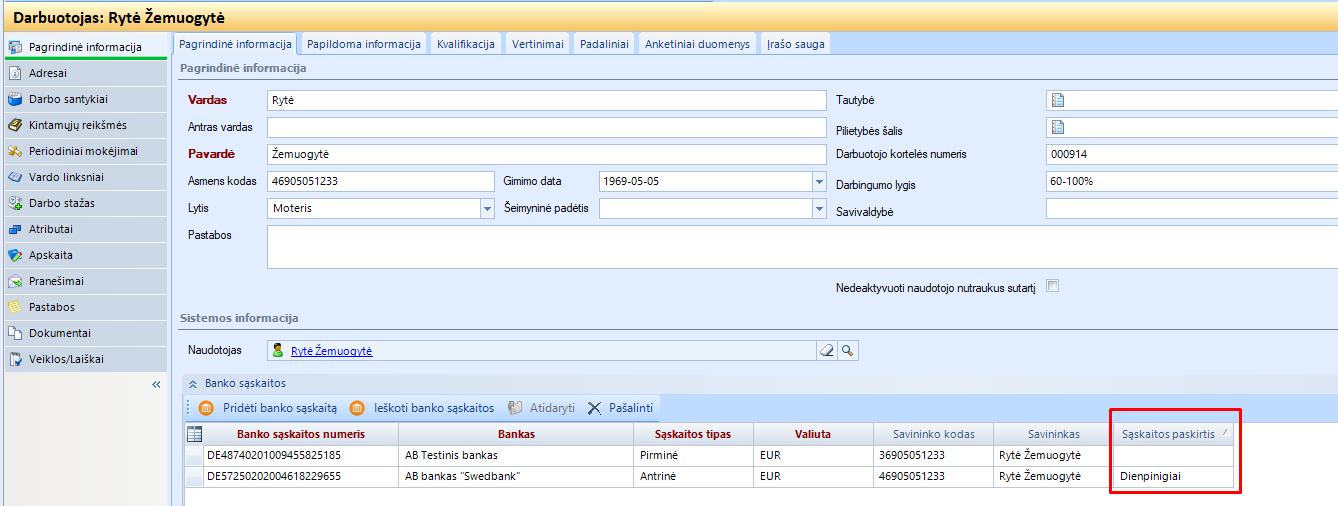Image resolution: width=1338 pixels, height=506 pixels.
Task: Click the bank accounts grid selector icon
Action: [195, 434]
